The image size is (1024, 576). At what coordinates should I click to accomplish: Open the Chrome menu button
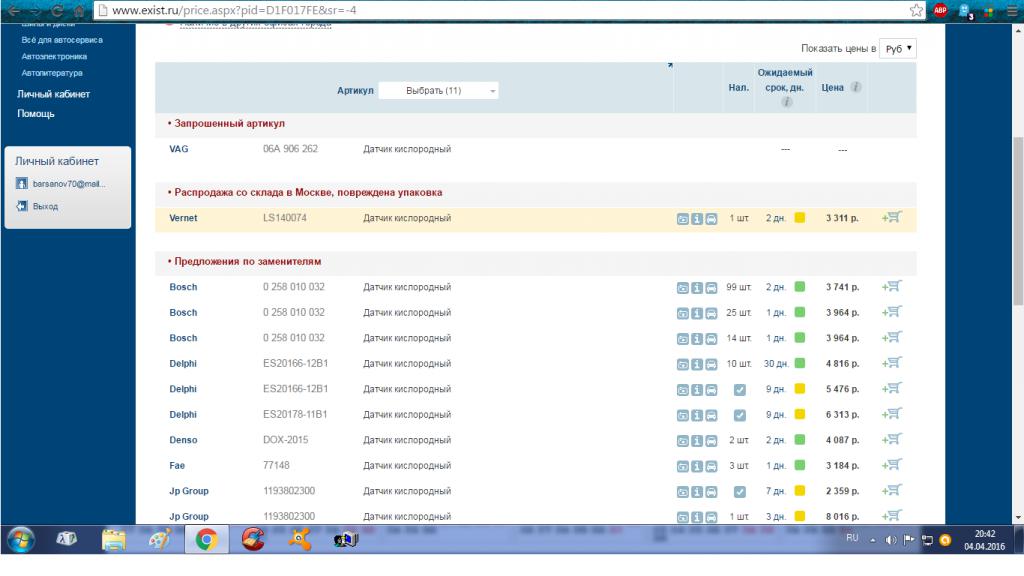(x=1012, y=10)
